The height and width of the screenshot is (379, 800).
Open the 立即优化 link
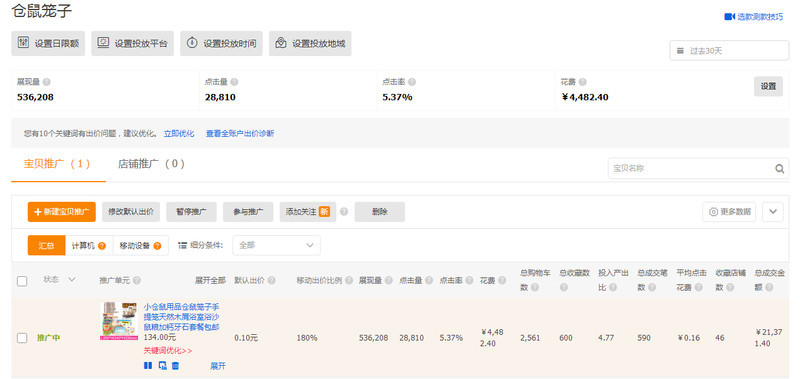click(179, 134)
